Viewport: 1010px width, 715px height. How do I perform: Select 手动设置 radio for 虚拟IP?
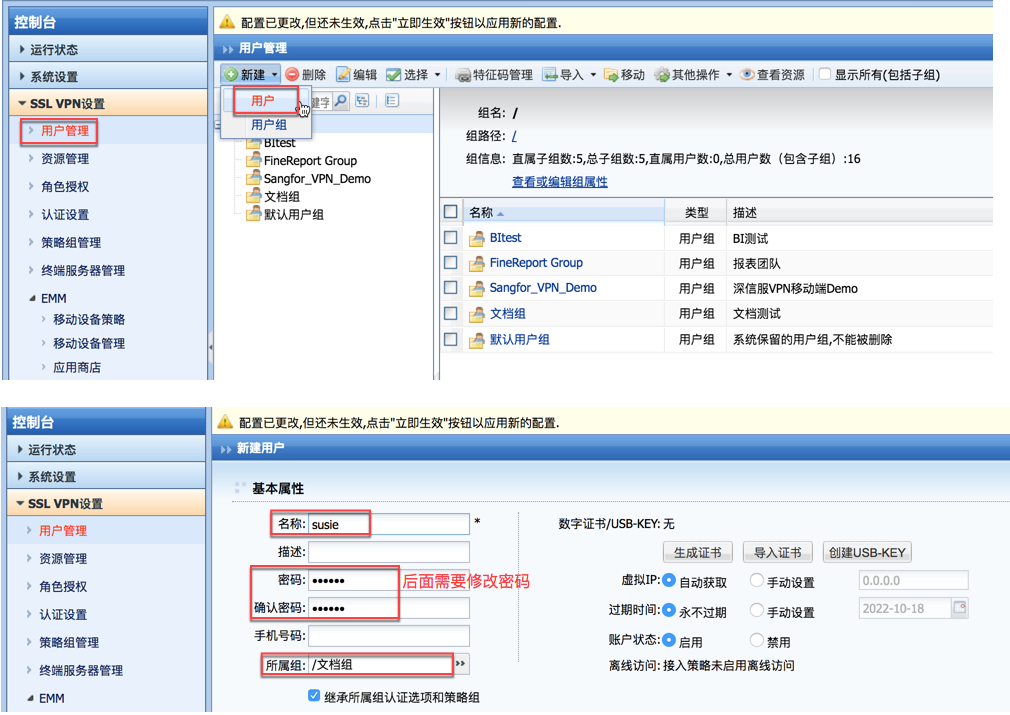pyautogui.click(x=757, y=580)
